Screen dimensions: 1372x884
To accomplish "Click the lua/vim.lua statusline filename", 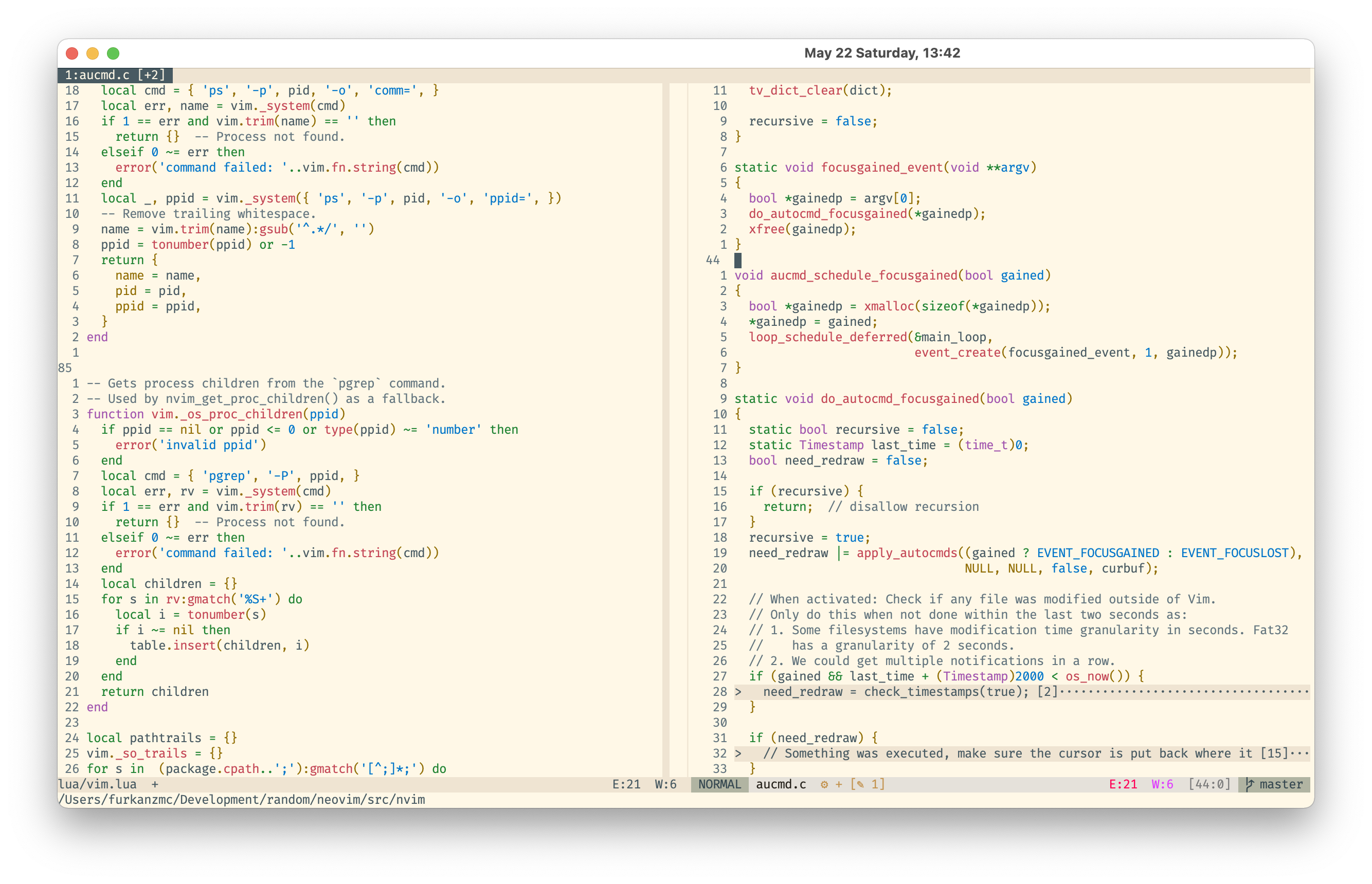I will [98, 784].
